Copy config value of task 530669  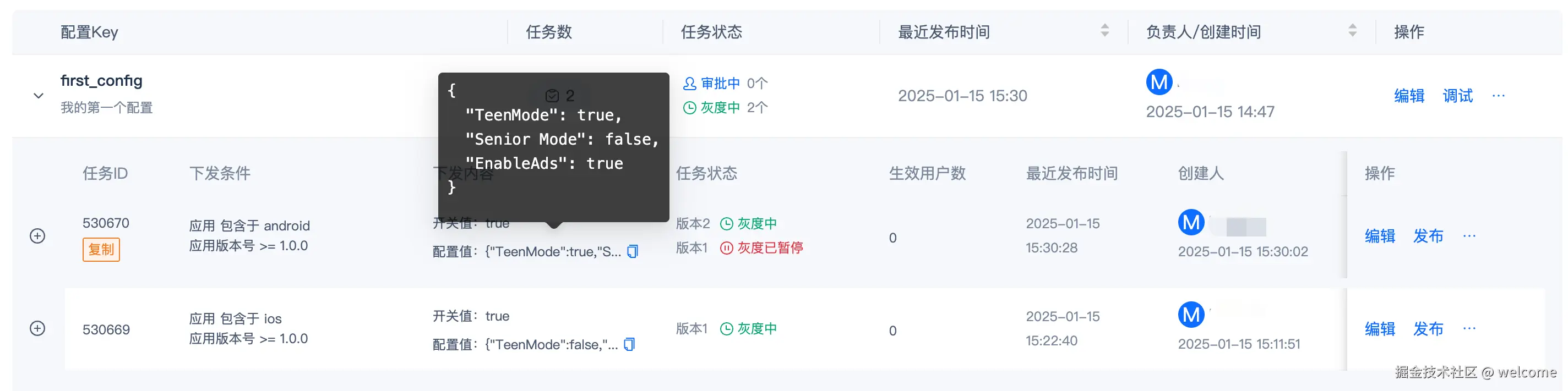(x=629, y=344)
